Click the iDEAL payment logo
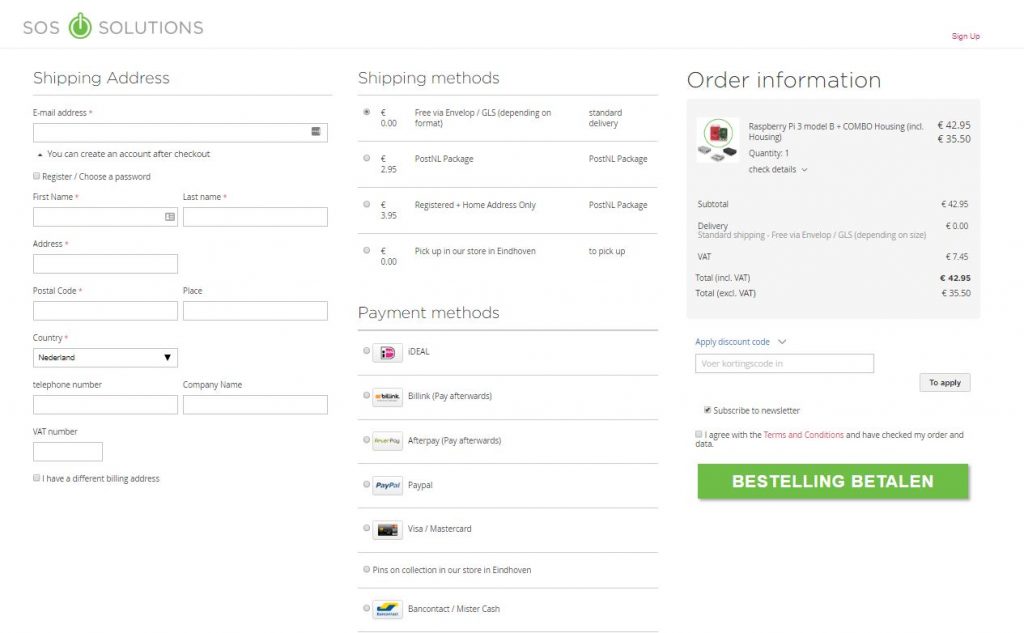The image size is (1024, 633). pyautogui.click(x=387, y=353)
